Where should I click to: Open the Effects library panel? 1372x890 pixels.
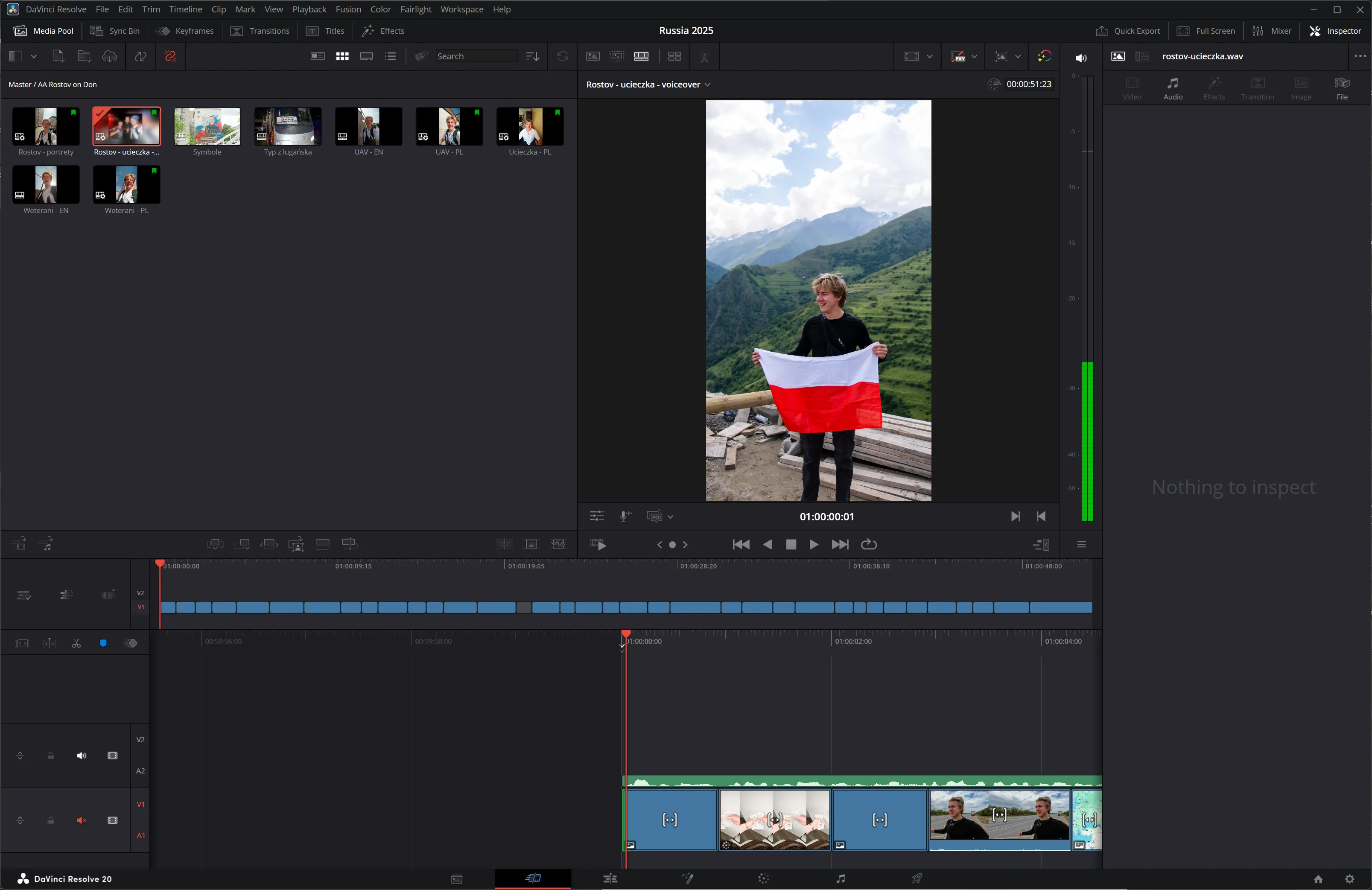point(383,31)
